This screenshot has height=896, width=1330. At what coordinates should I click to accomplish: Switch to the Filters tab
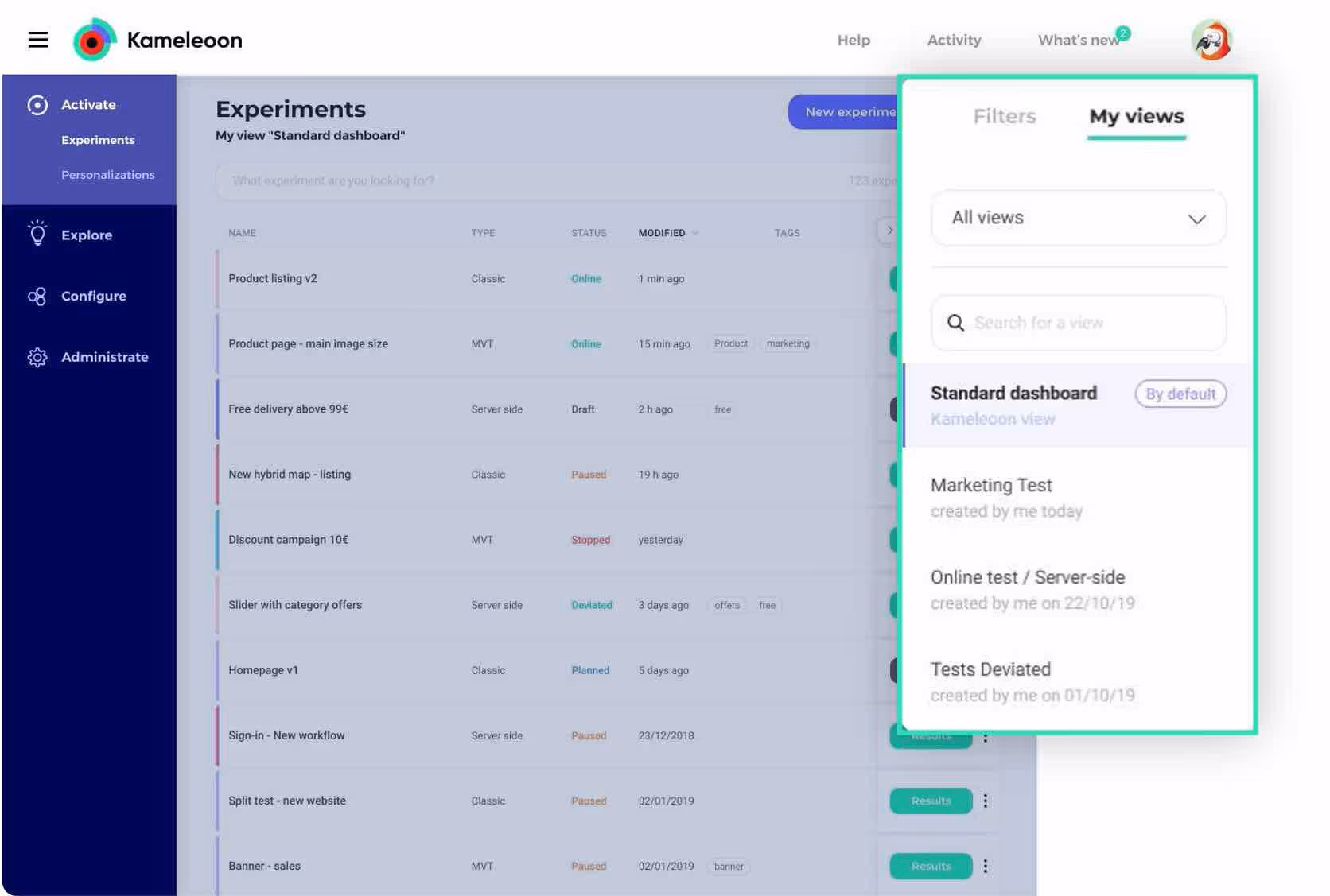pos(1004,116)
